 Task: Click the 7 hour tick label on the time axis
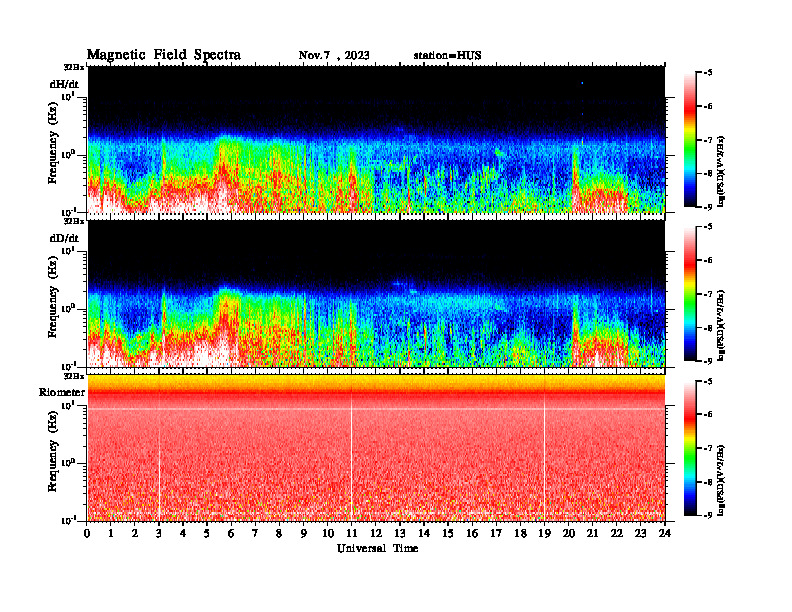256,534
